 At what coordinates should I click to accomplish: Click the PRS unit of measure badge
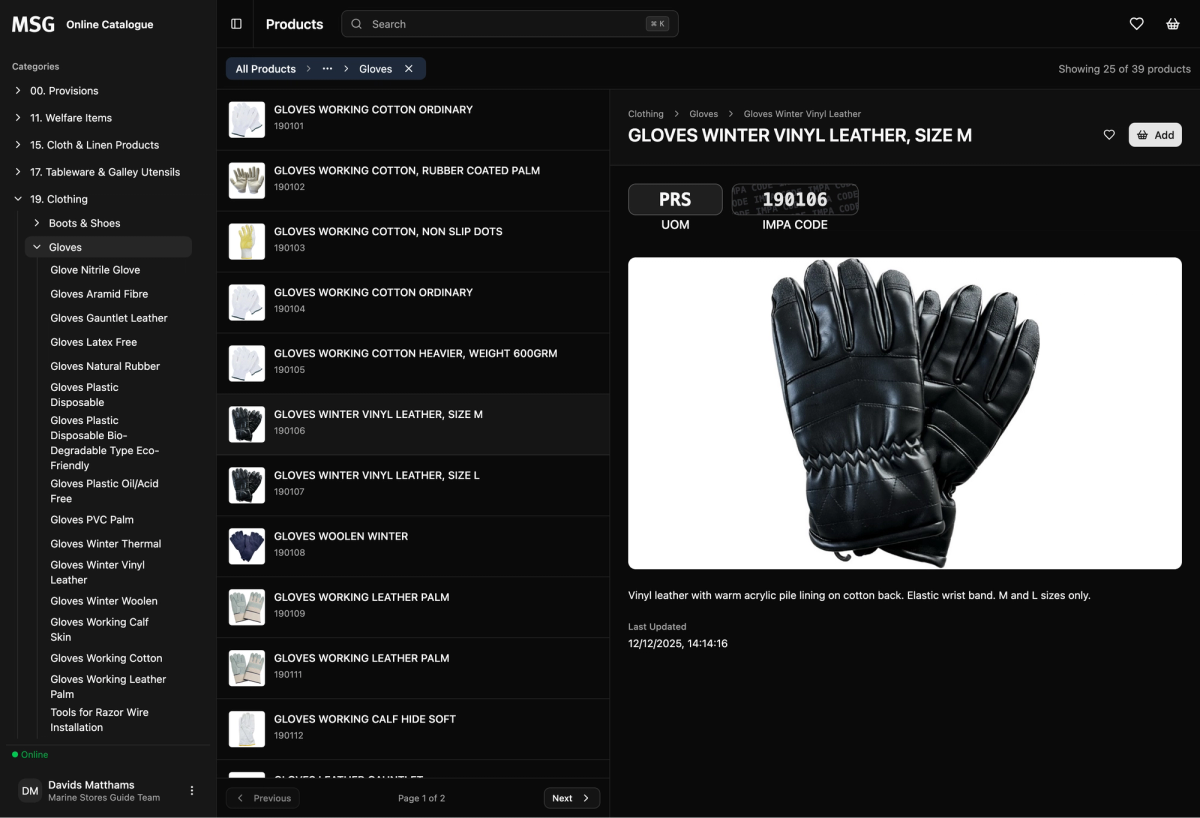675,199
